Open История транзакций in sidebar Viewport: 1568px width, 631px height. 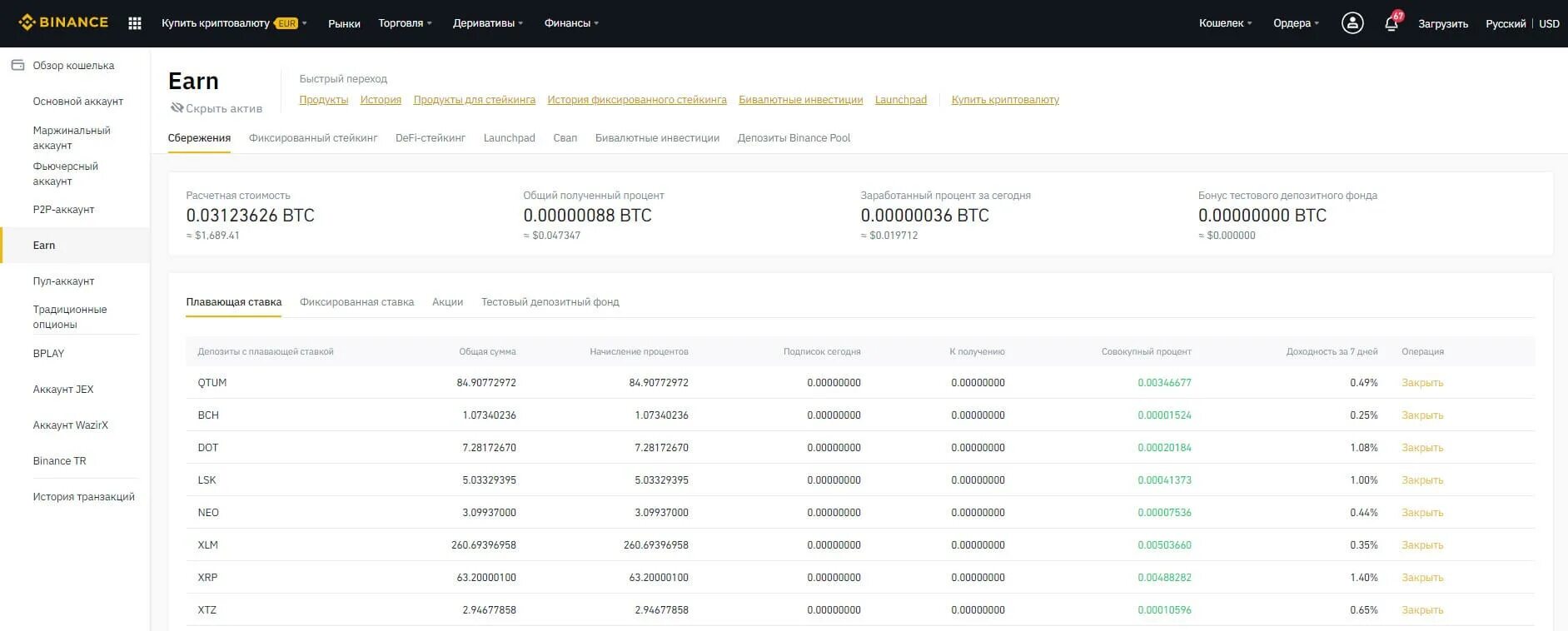[83, 497]
